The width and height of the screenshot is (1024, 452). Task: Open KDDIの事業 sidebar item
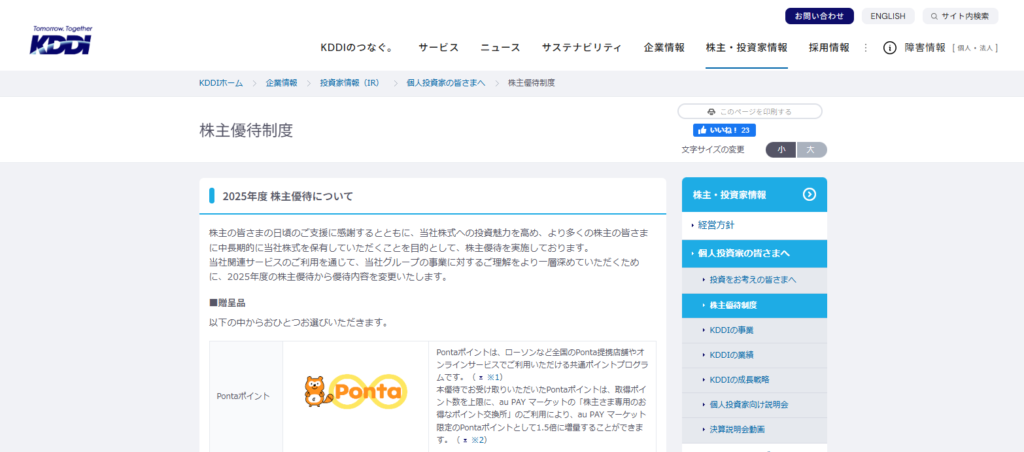754,330
